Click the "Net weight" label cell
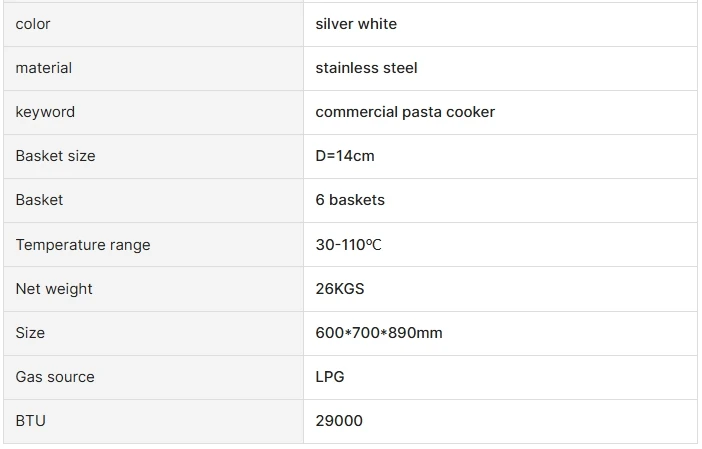The height and width of the screenshot is (449, 702). click(54, 289)
